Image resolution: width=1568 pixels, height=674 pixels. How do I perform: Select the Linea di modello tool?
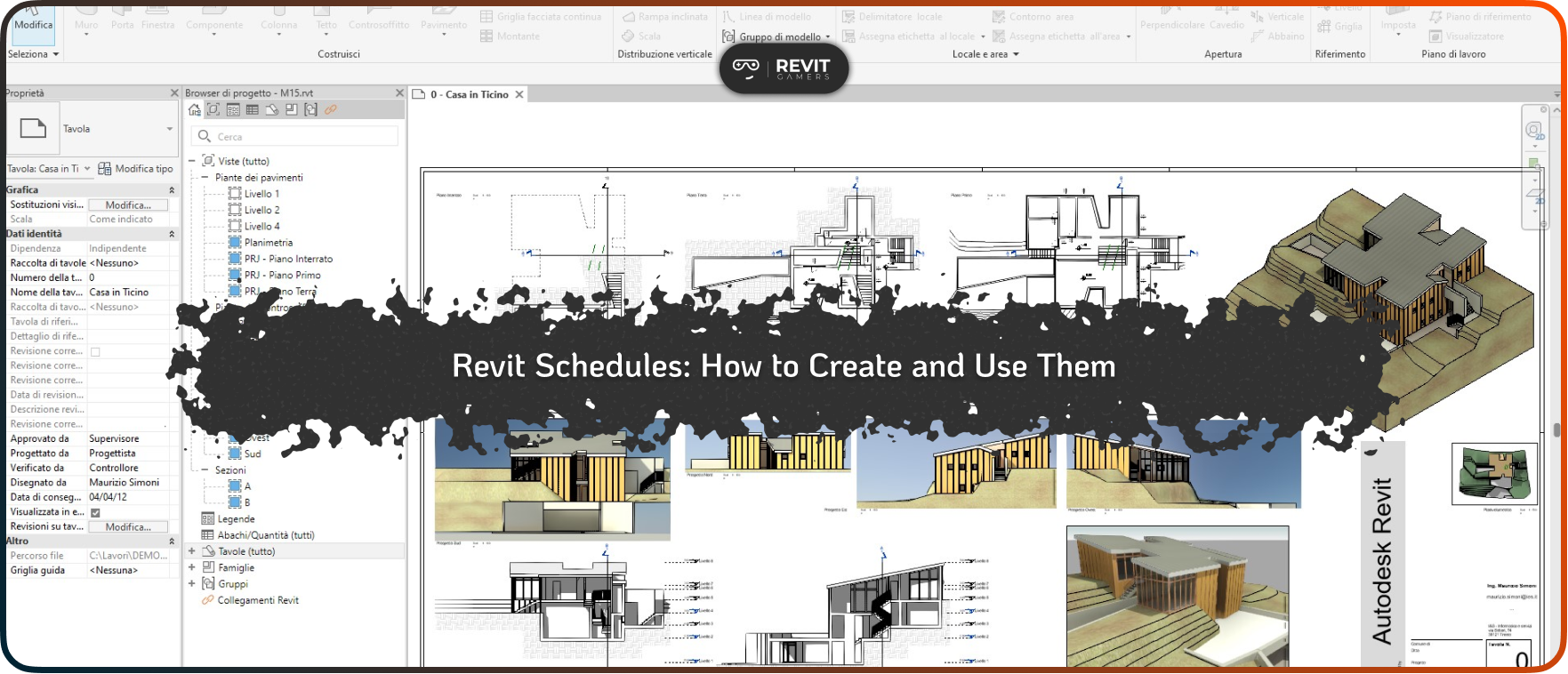tap(767, 17)
